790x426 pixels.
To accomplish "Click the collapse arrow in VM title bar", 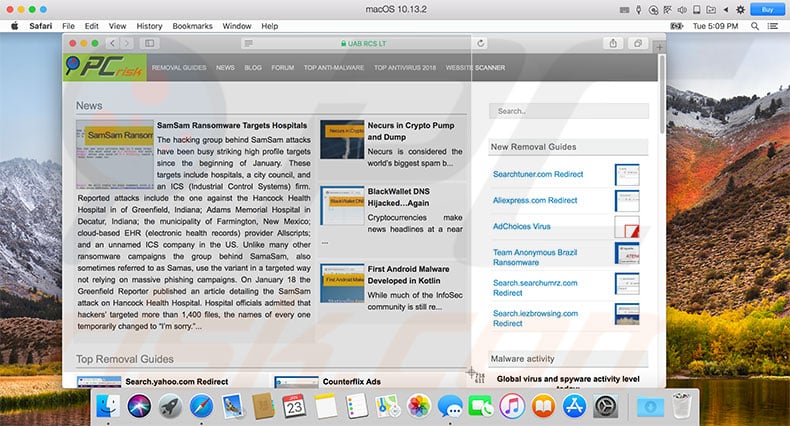I will 726,10.
